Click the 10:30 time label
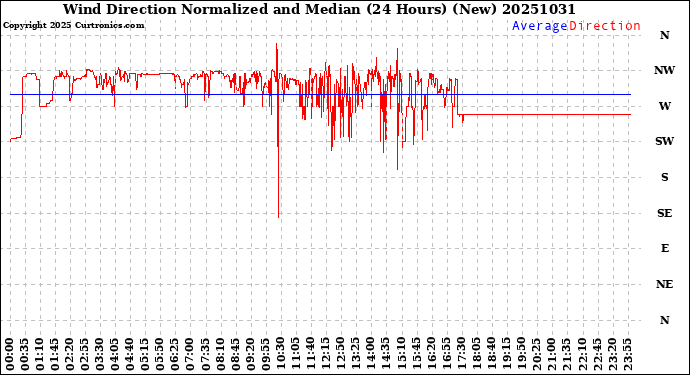 click(x=280, y=354)
